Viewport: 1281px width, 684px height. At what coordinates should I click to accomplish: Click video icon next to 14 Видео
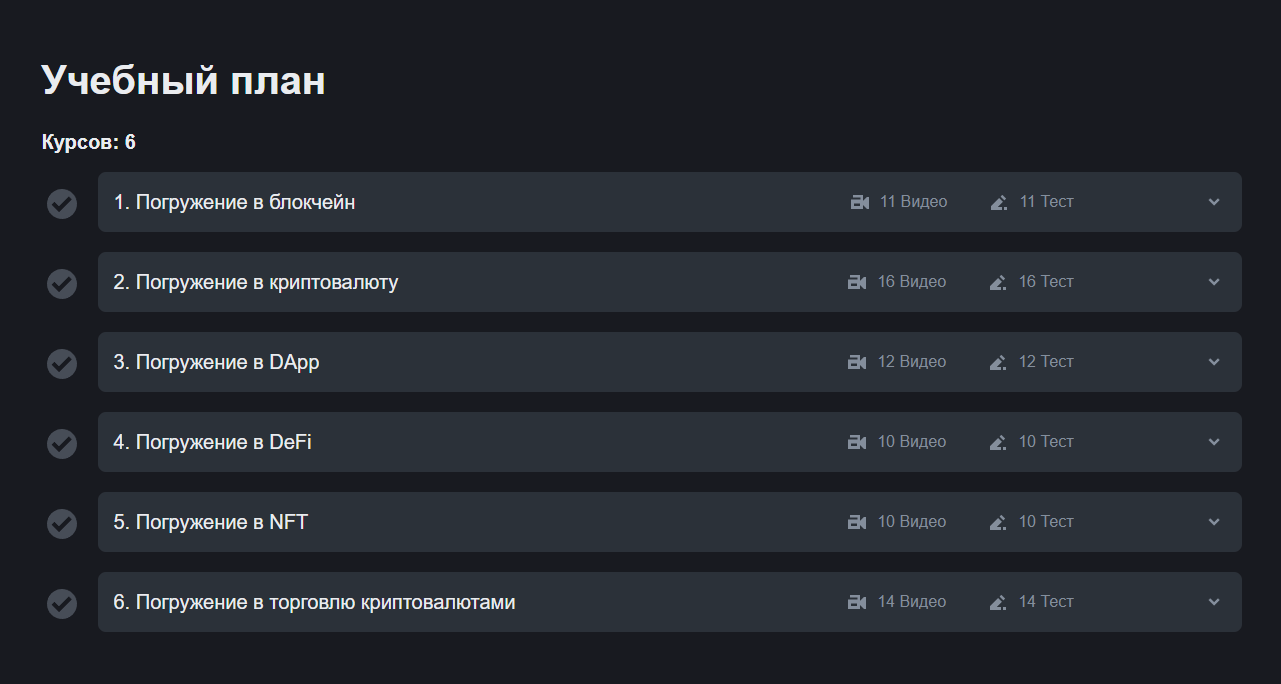[x=857, y=602]
